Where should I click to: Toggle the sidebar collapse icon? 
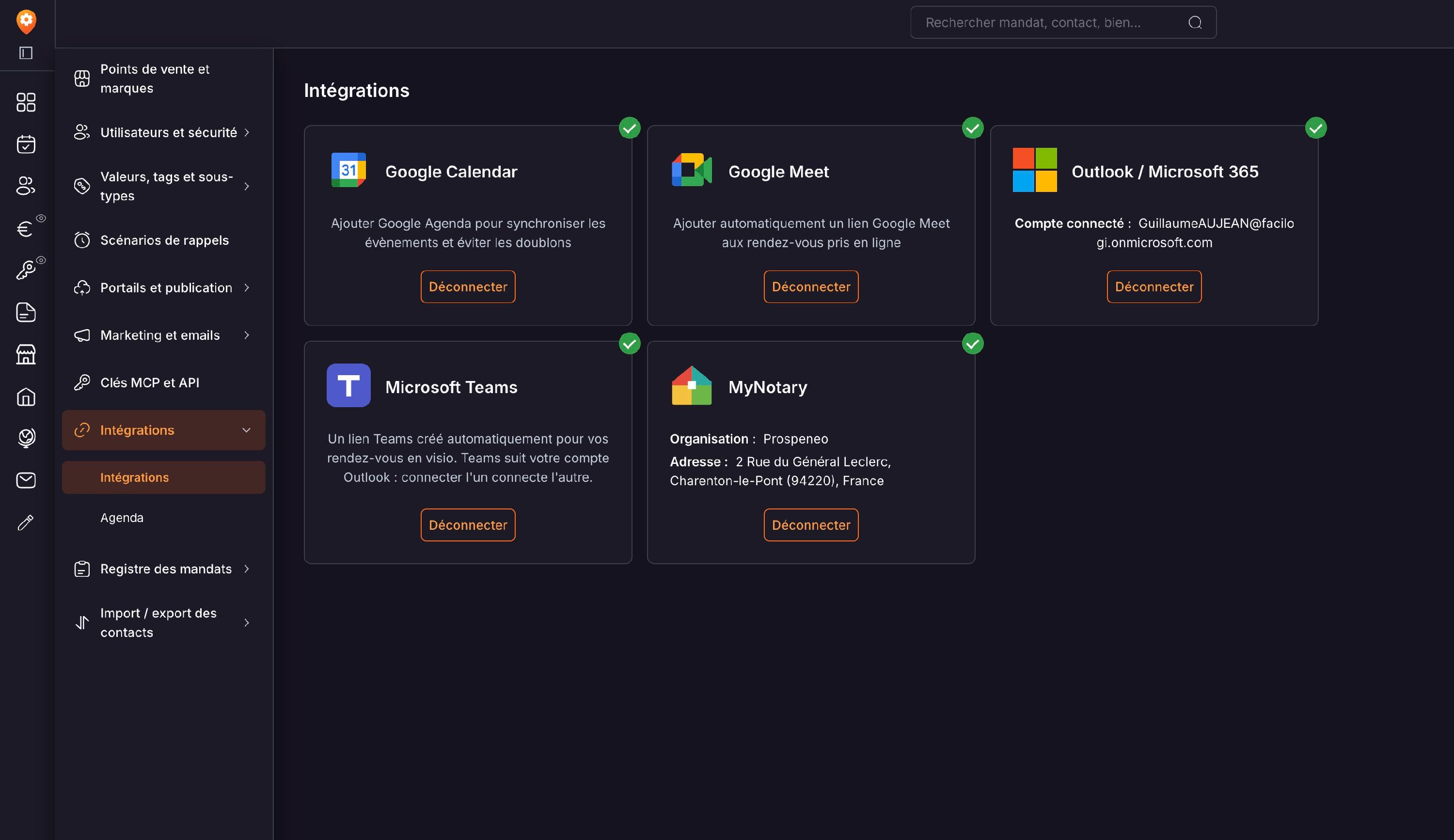click(x=26, y=53)
